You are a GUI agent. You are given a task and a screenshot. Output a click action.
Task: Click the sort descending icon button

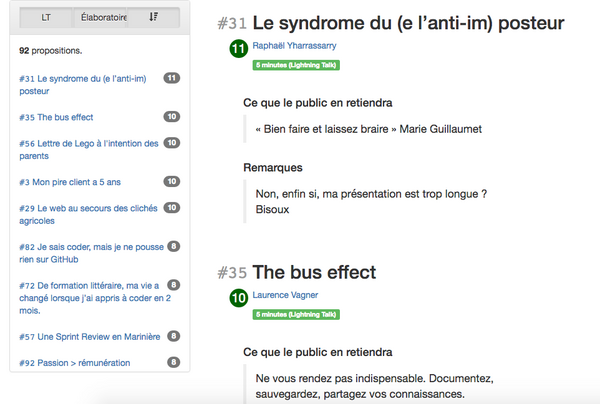(153, 17)
